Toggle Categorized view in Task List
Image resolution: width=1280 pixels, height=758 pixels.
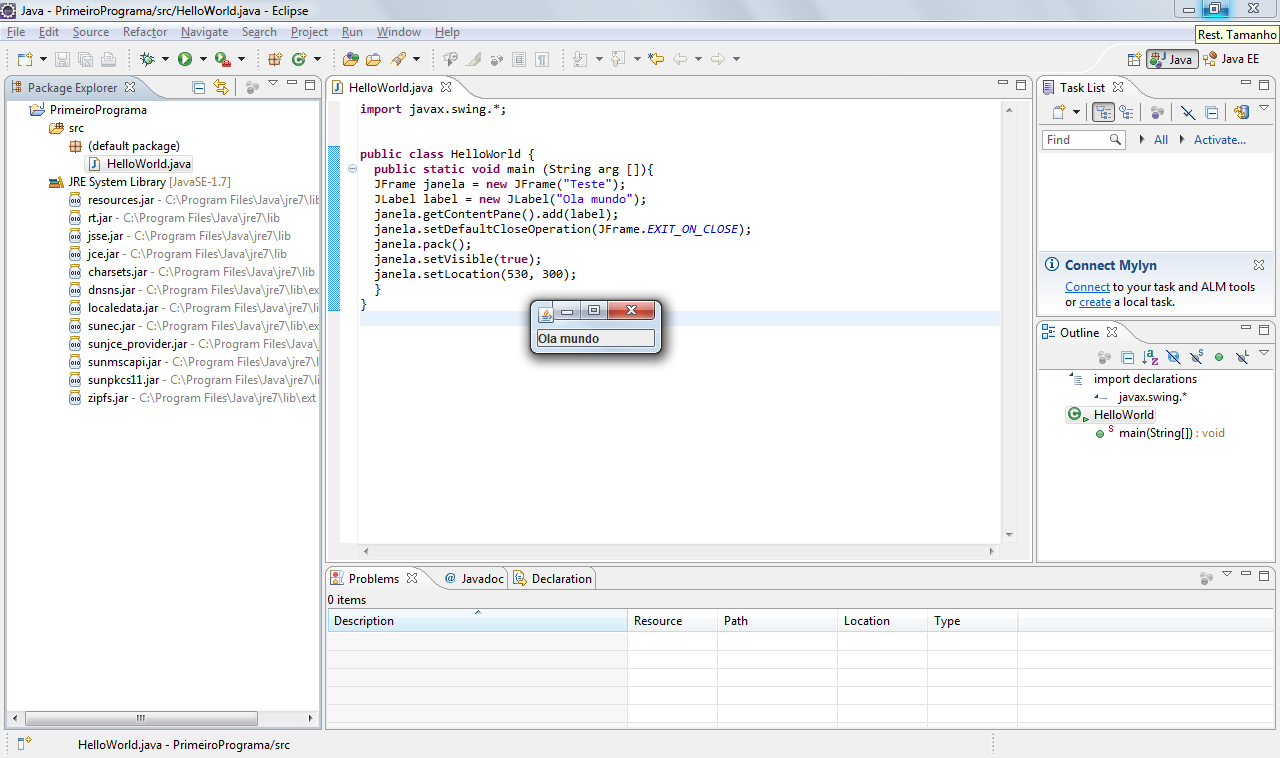click(1103, 112)
